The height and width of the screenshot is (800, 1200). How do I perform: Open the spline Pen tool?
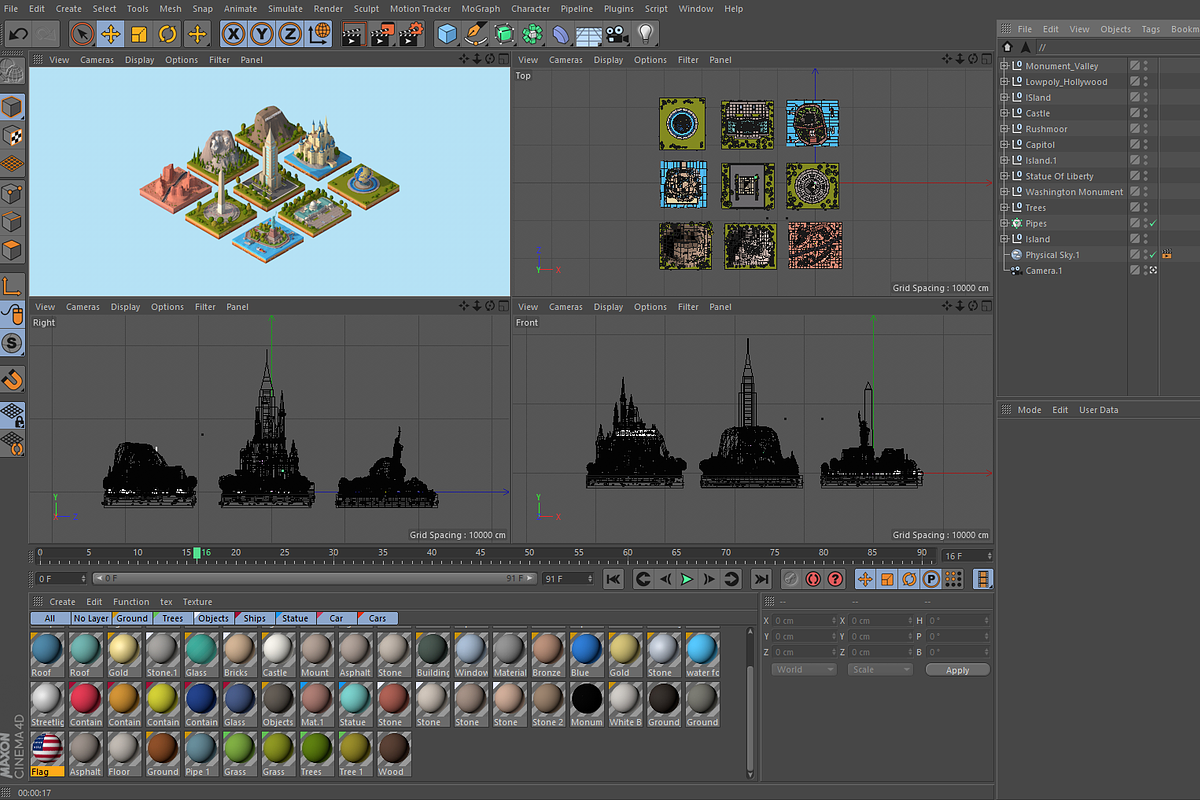pyautogui.click(x=476, y=34)
